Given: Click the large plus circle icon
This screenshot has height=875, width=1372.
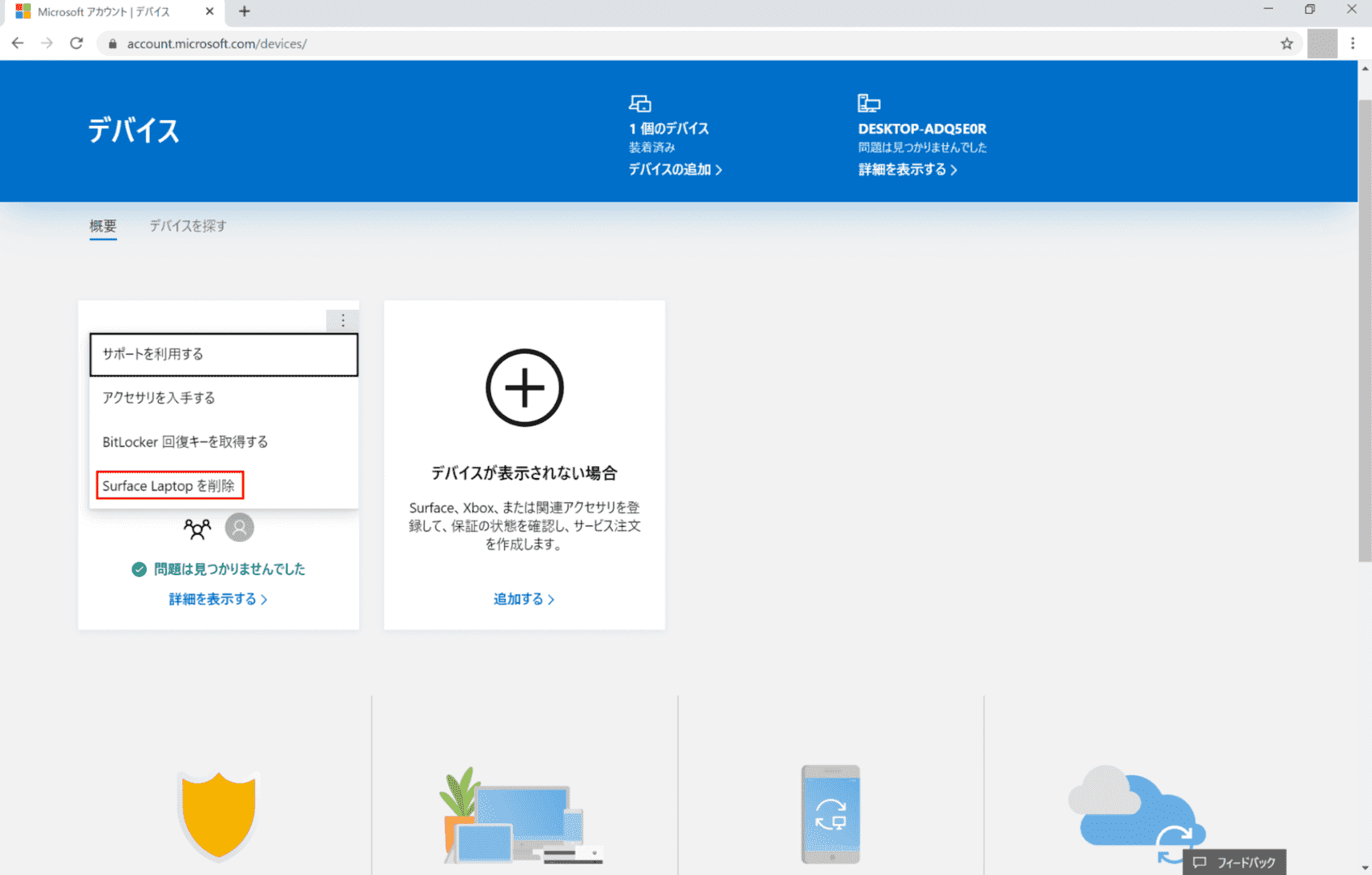Looking at the screenshot, I should click(524, 388).
